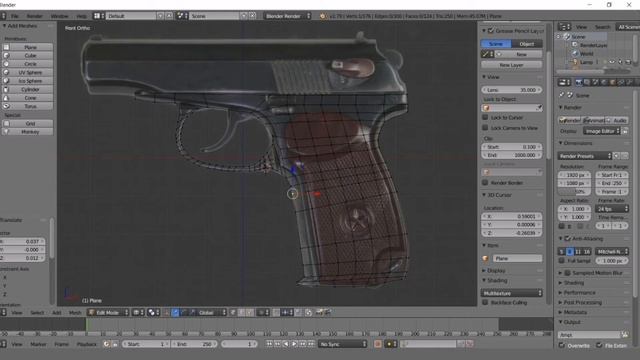This screenshot has width=640, height=360.
Task: Add a Plane mesh primitive
Action: tap(27, 47)
